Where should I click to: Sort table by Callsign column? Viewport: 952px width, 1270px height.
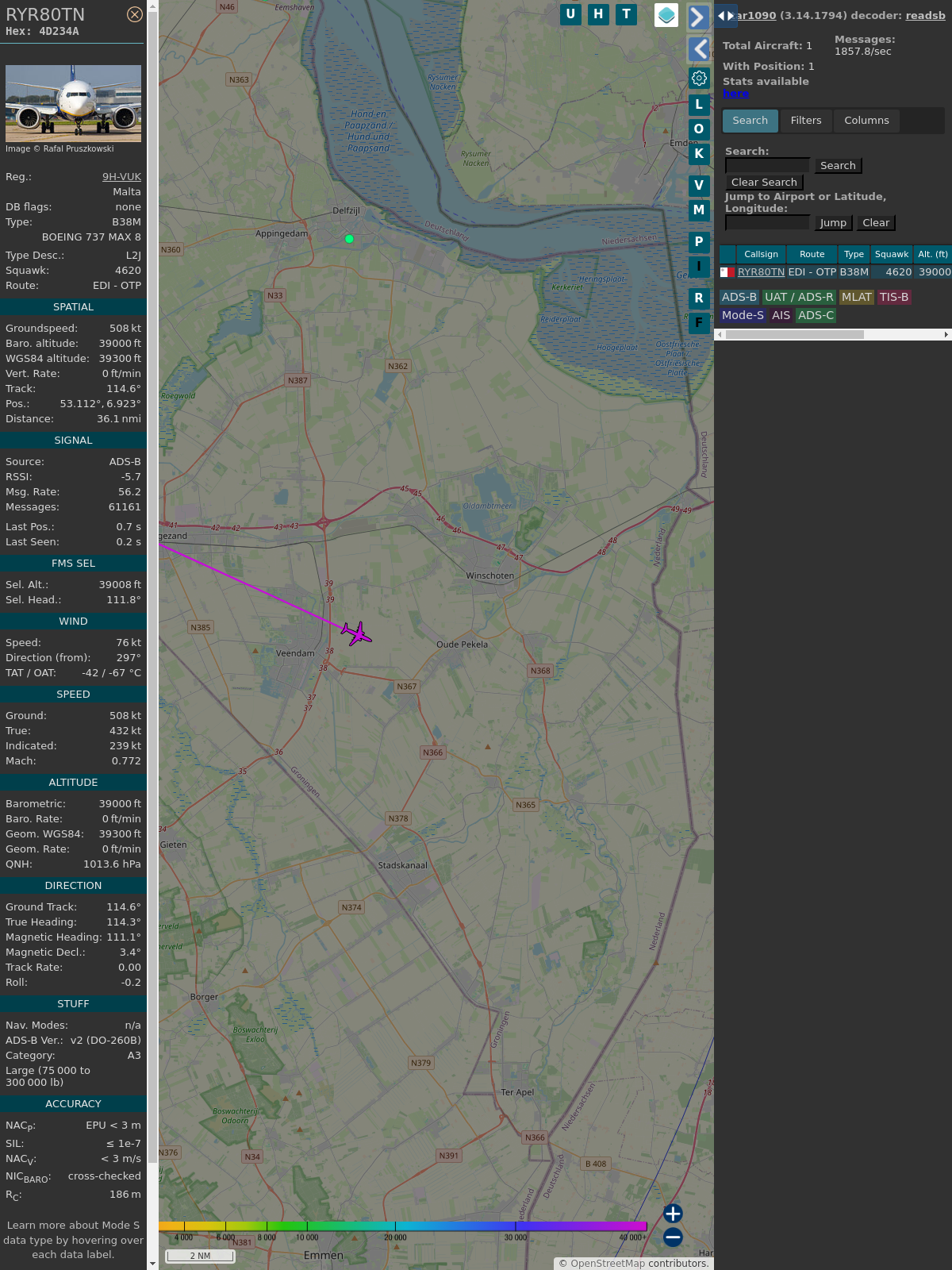click(x=761, y=254)
